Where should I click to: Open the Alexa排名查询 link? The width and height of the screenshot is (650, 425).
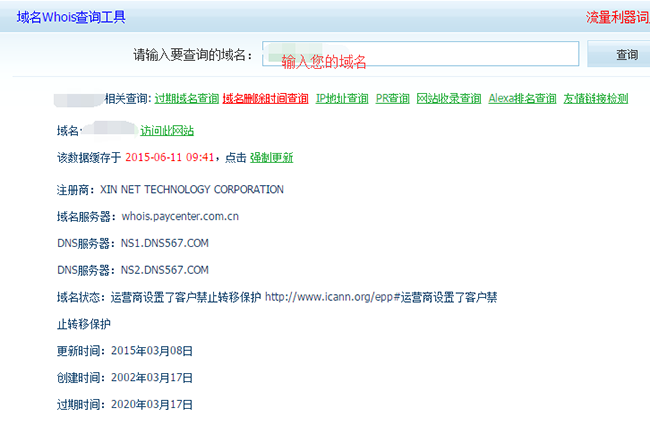(522, 99)
